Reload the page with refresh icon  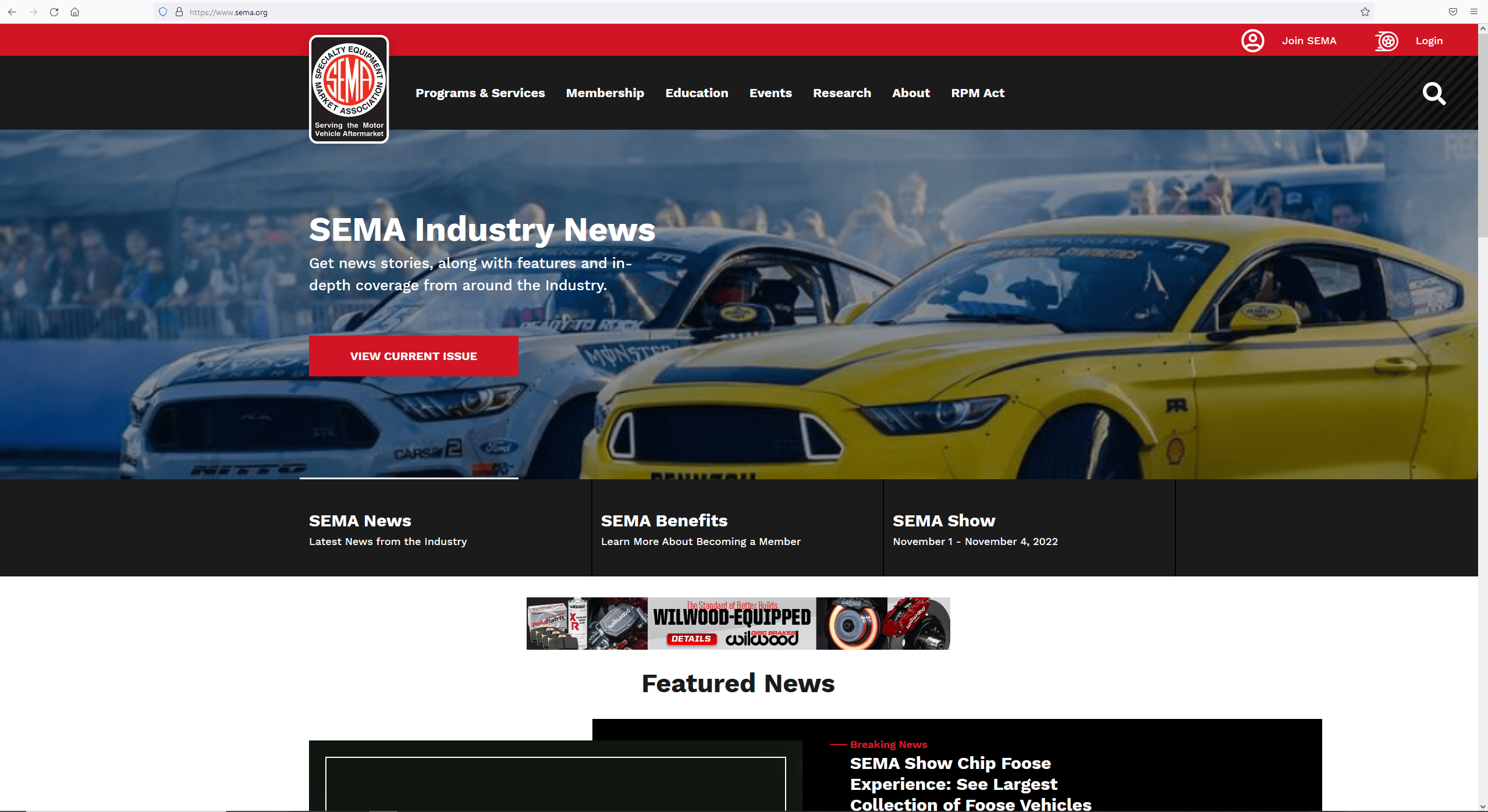[54, 12]
